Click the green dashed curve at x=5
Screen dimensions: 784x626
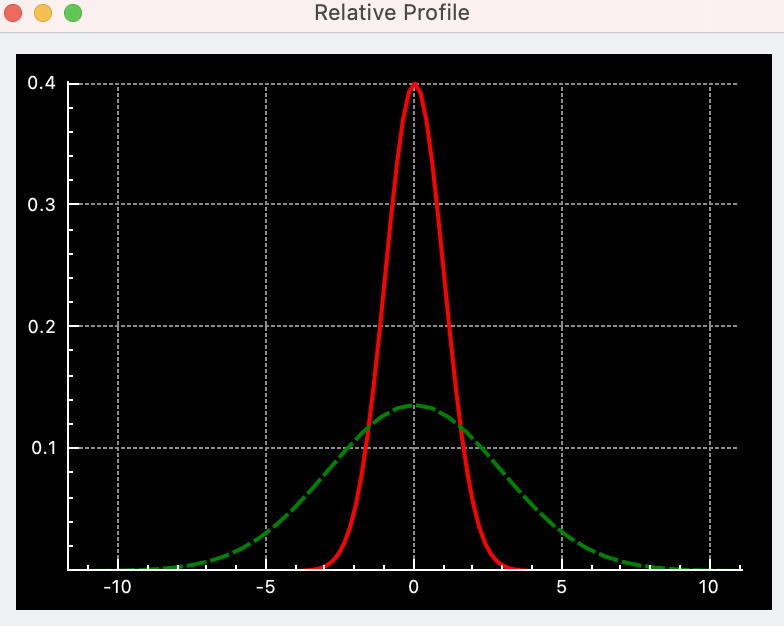click(x=562, y=531)
